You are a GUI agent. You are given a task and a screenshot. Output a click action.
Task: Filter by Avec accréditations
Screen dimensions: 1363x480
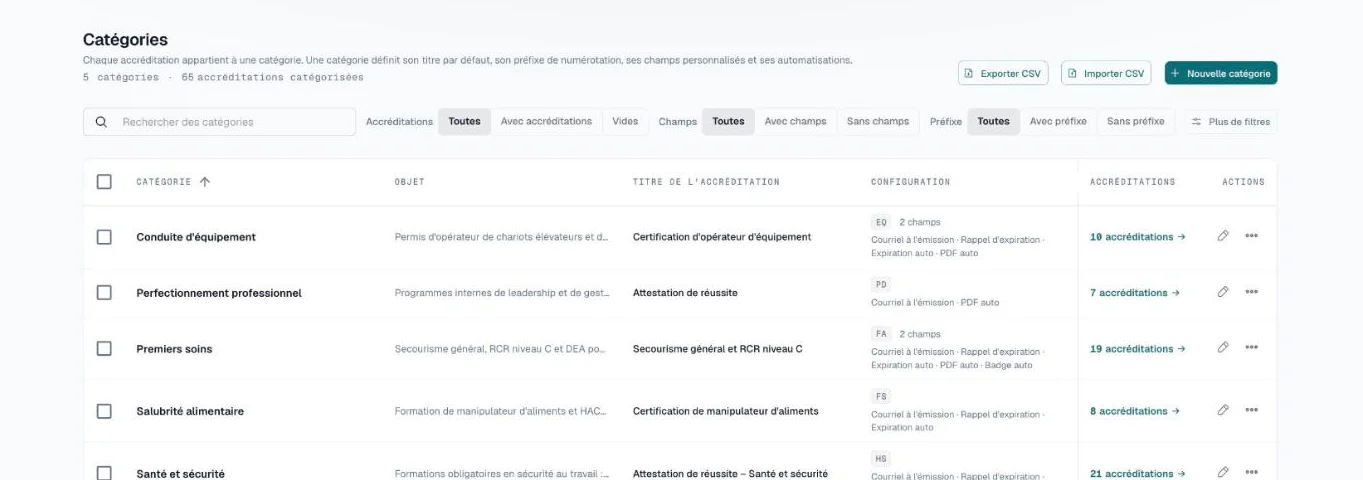pyautogui.click(x=546, y=121)
